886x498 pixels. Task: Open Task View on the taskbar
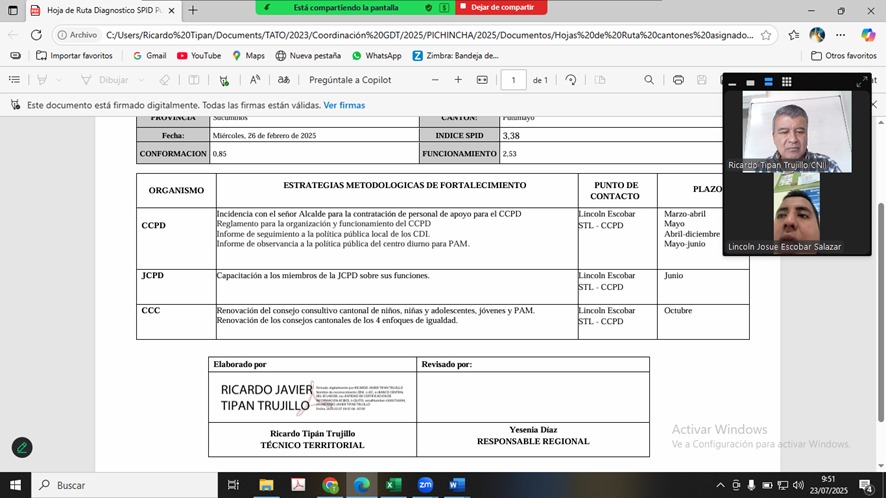point(233,485)
